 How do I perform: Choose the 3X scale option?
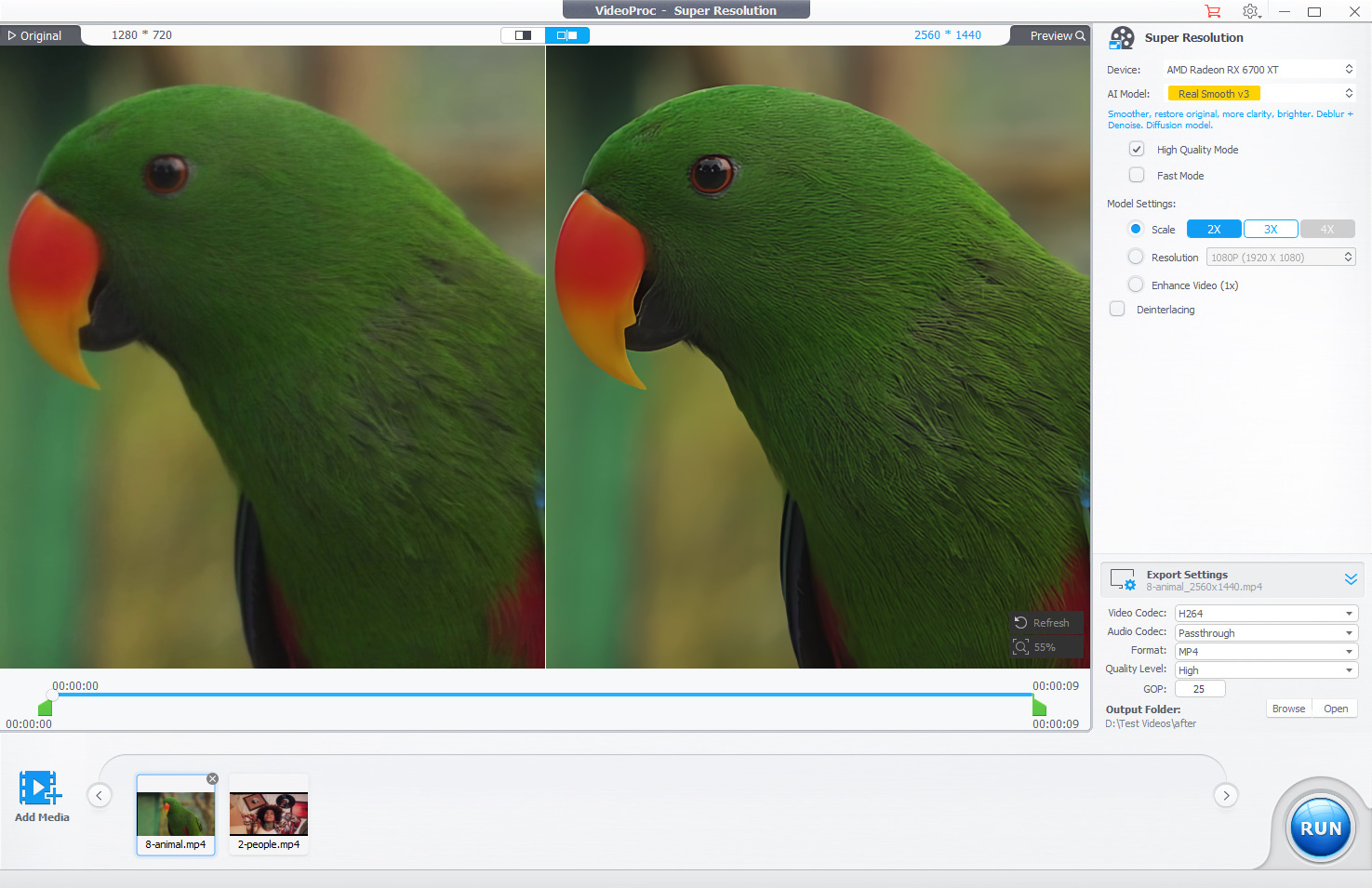[x=1271, y=230]
